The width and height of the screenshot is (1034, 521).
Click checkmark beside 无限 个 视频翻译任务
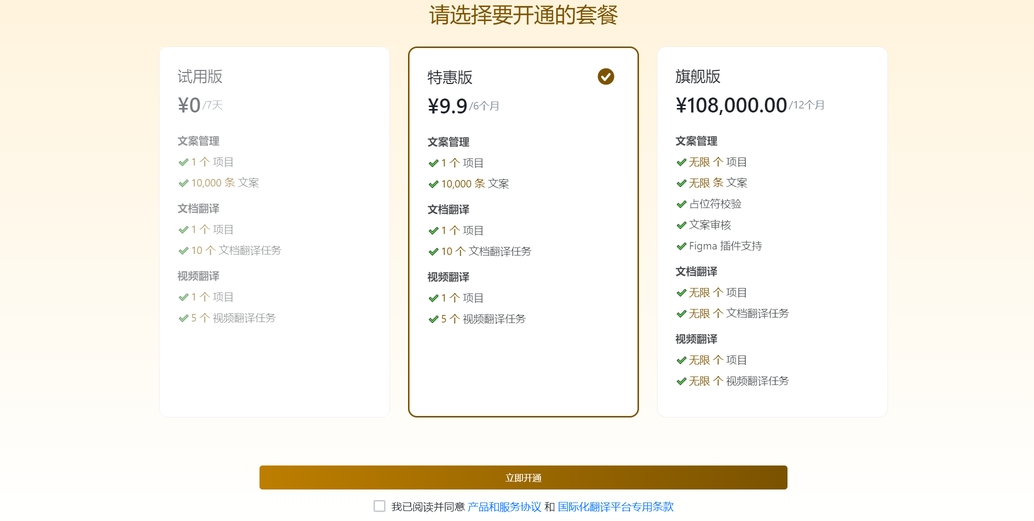click(x=681, y=381)
